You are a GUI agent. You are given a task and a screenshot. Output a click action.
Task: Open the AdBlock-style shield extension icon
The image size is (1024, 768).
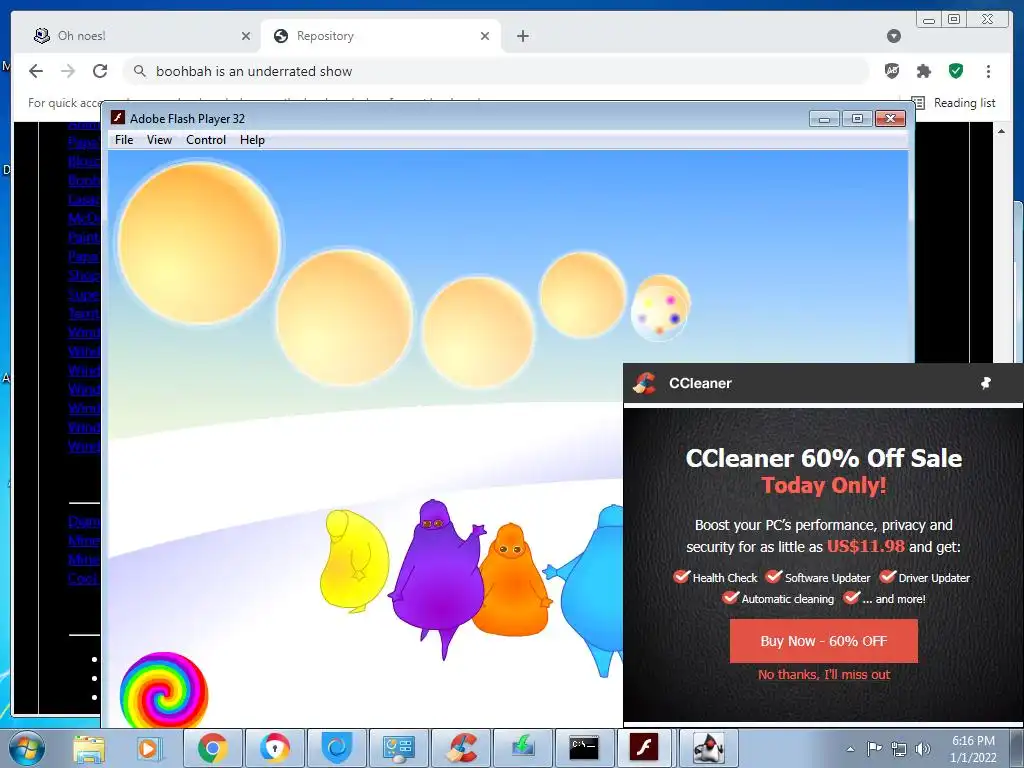892,71
